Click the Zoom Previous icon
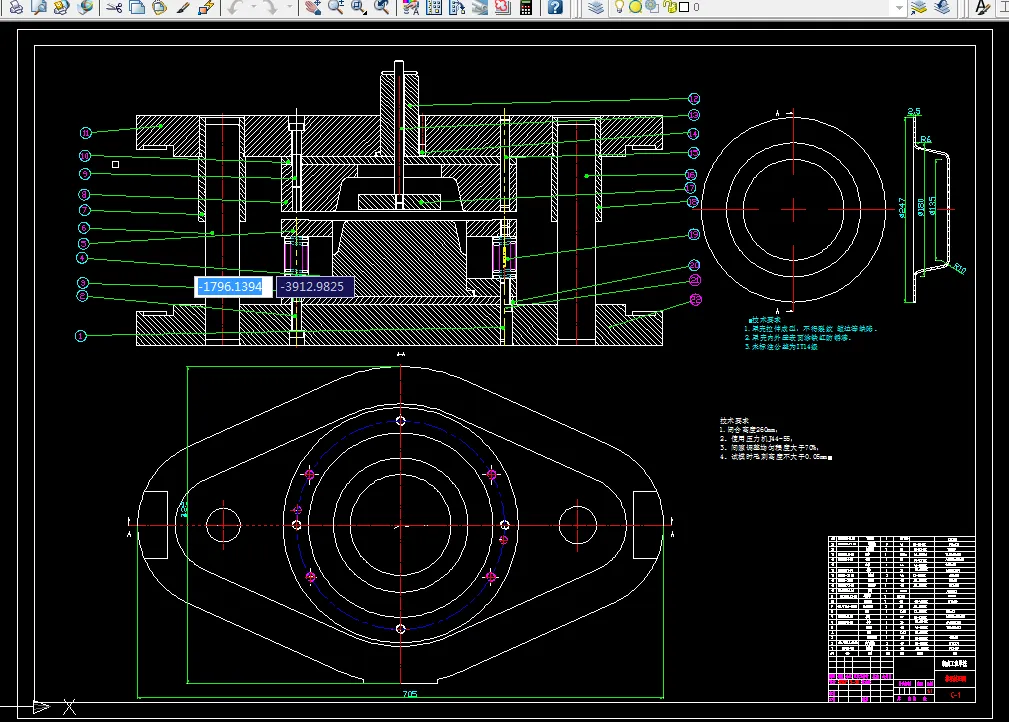The width and height of the screenshot is (1009, 722). [382, 7]
